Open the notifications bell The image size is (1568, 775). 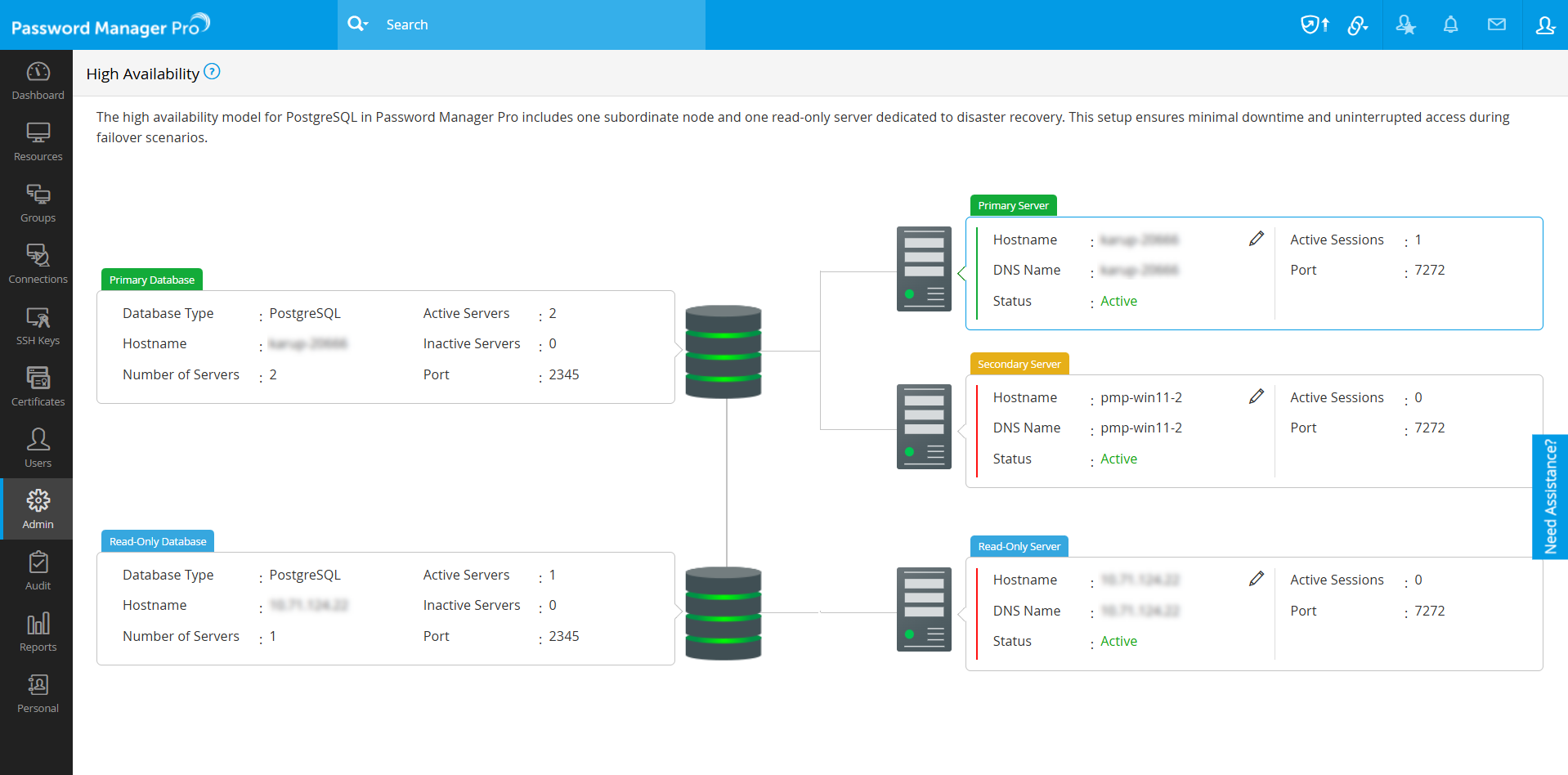click(x=1450, y=25)
